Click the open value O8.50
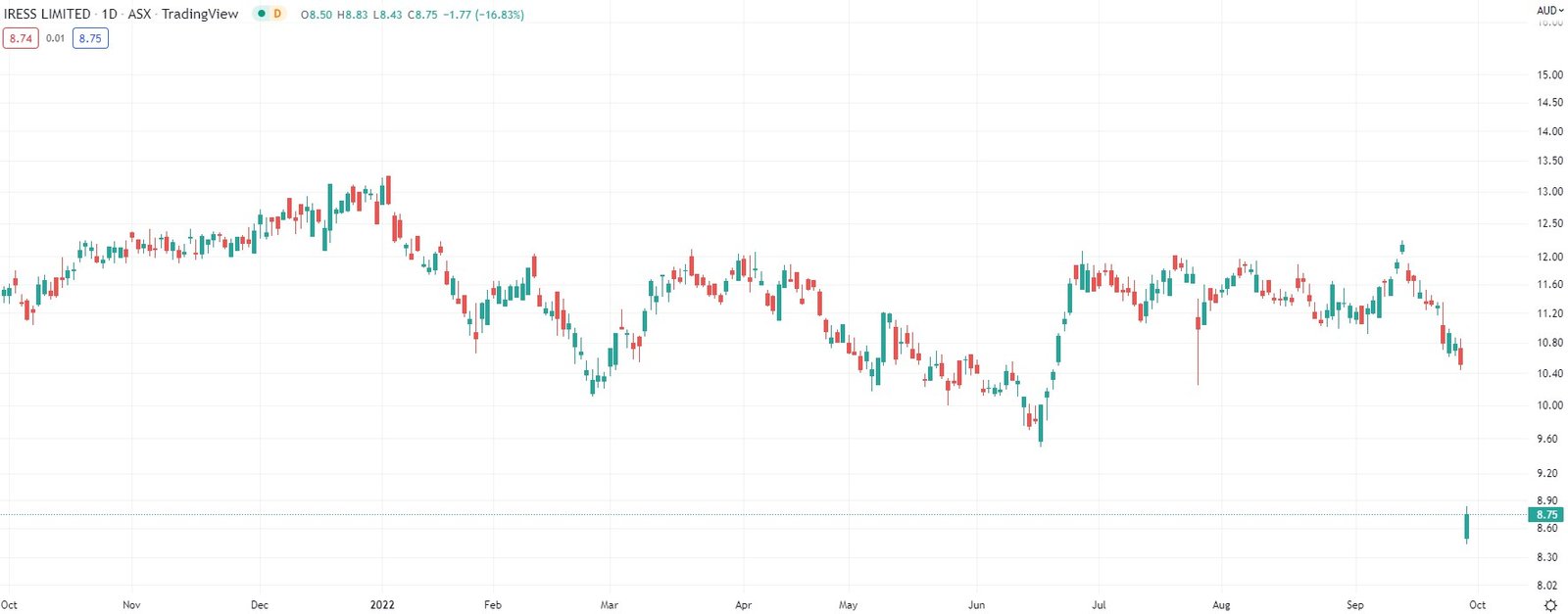Image resolution: width=1568 pixels, height=614 pixels. (316, 15)
